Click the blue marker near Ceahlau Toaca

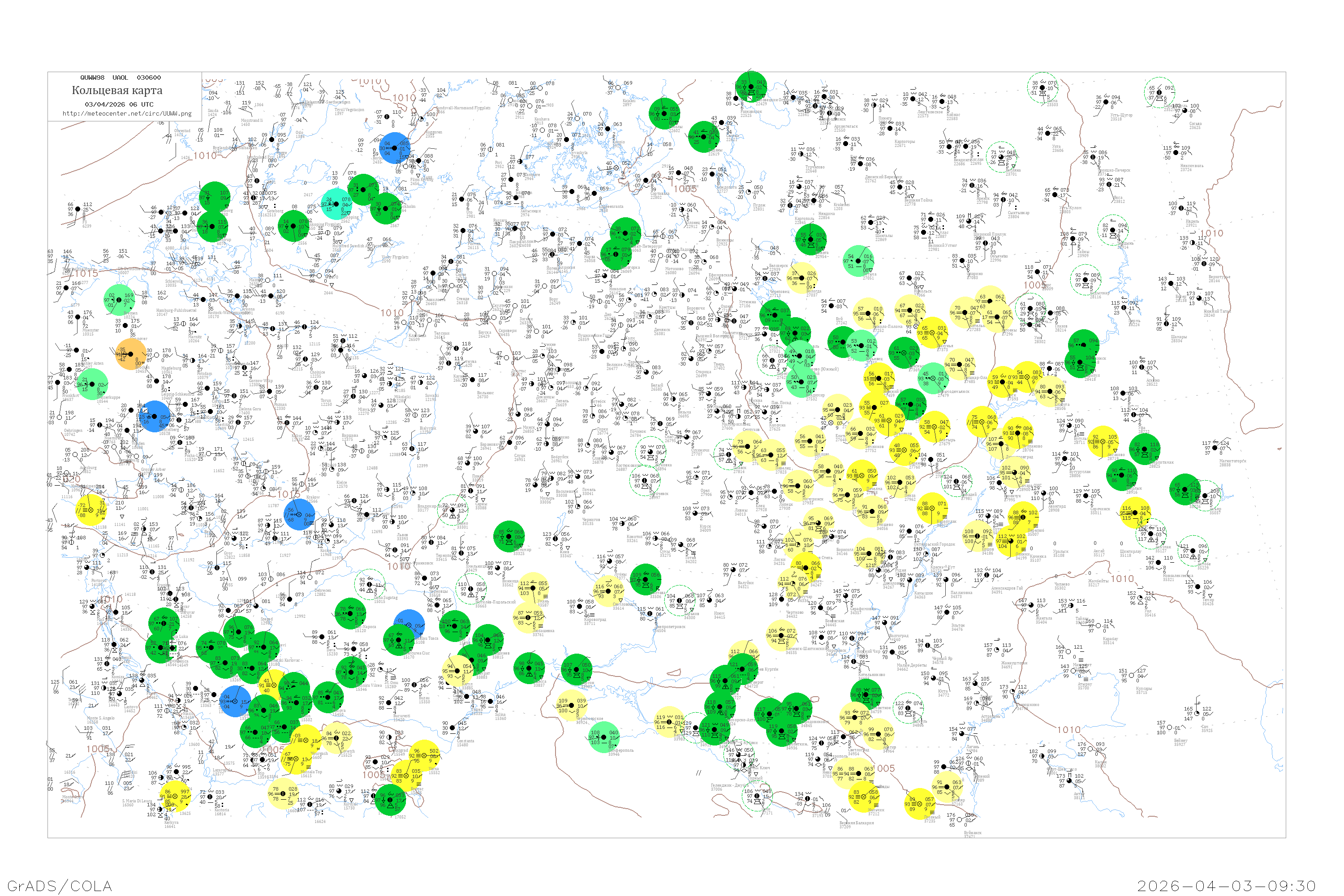coord(409,625)
